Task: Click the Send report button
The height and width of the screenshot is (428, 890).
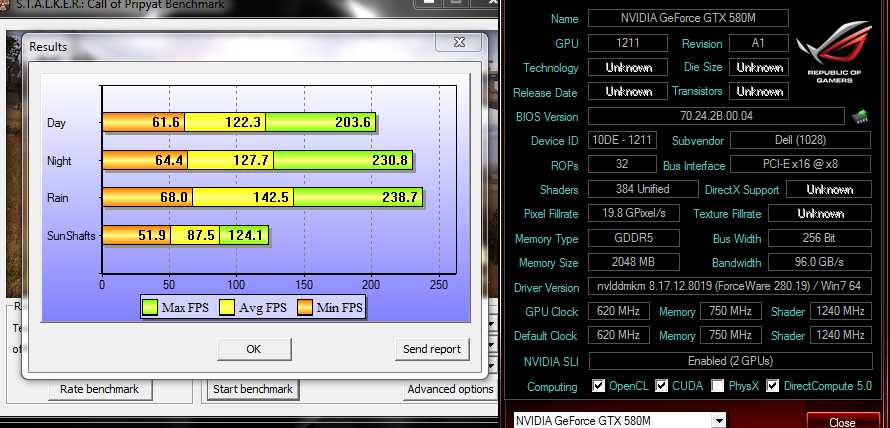Action: tap(432, 349)
